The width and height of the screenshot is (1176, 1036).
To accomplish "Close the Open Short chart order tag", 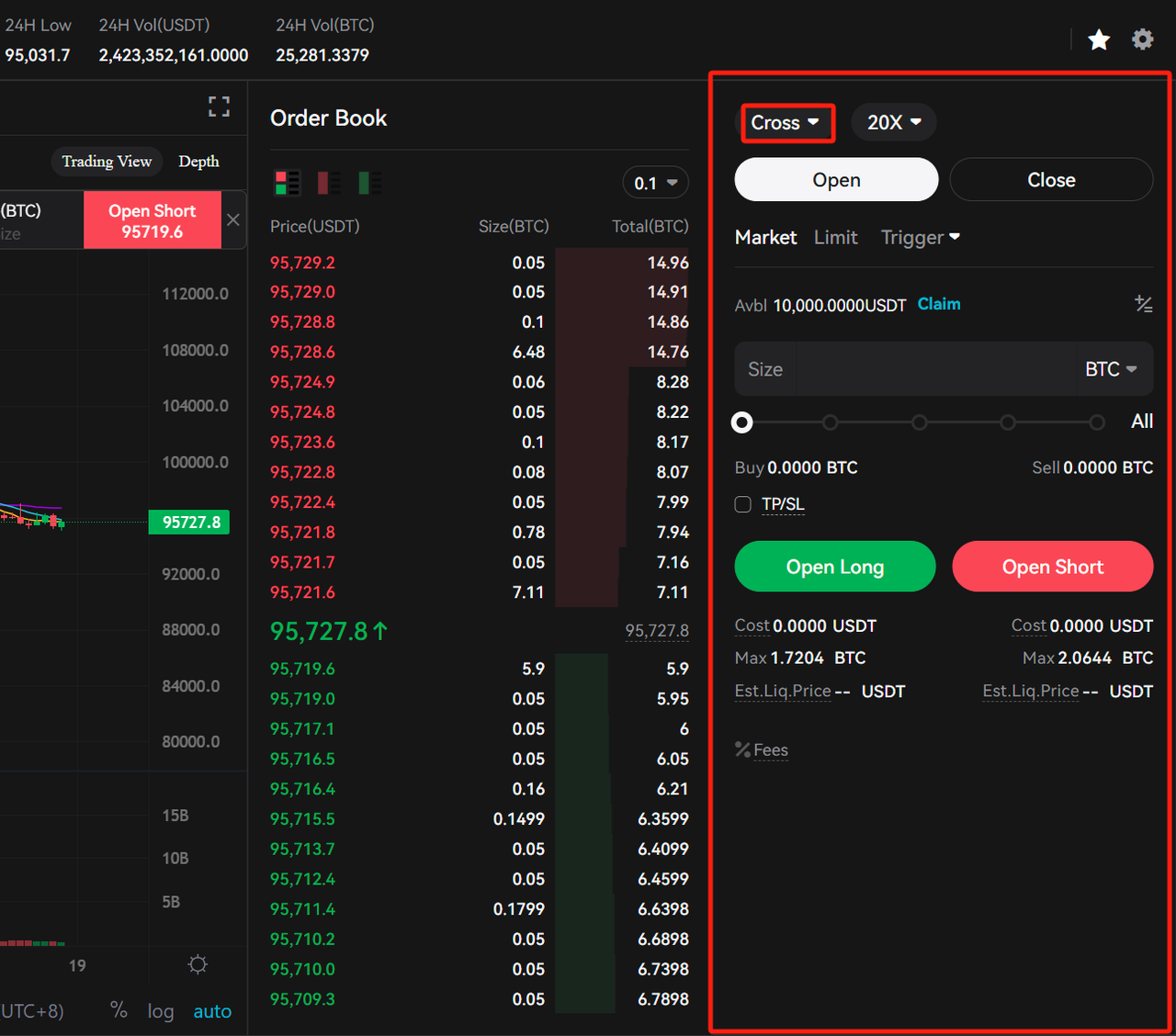I will 233,220.
